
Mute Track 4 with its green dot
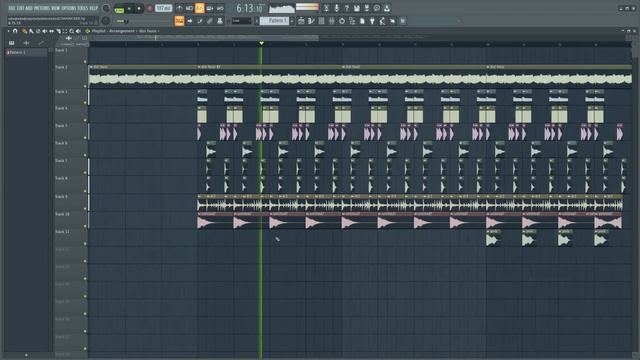coord(85,120)
